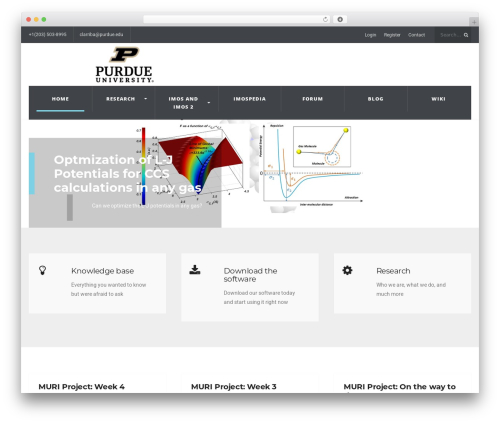Click the phone number in top bar
This screenshot has width=500, height=423.
(47, 35)
